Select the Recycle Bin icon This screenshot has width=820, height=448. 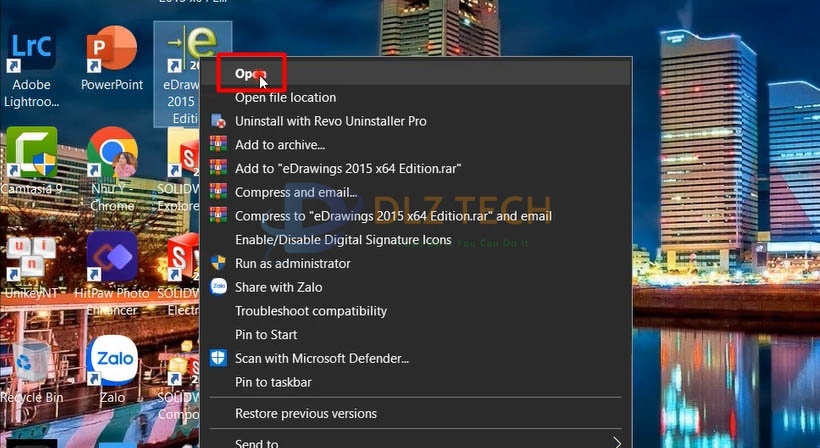coord(31,365)
